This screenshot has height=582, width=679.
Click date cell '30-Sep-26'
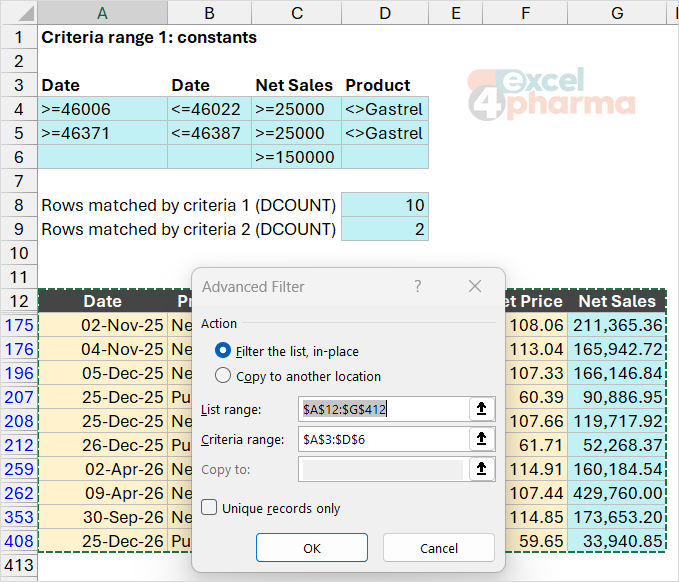click(x=103, y=517)
